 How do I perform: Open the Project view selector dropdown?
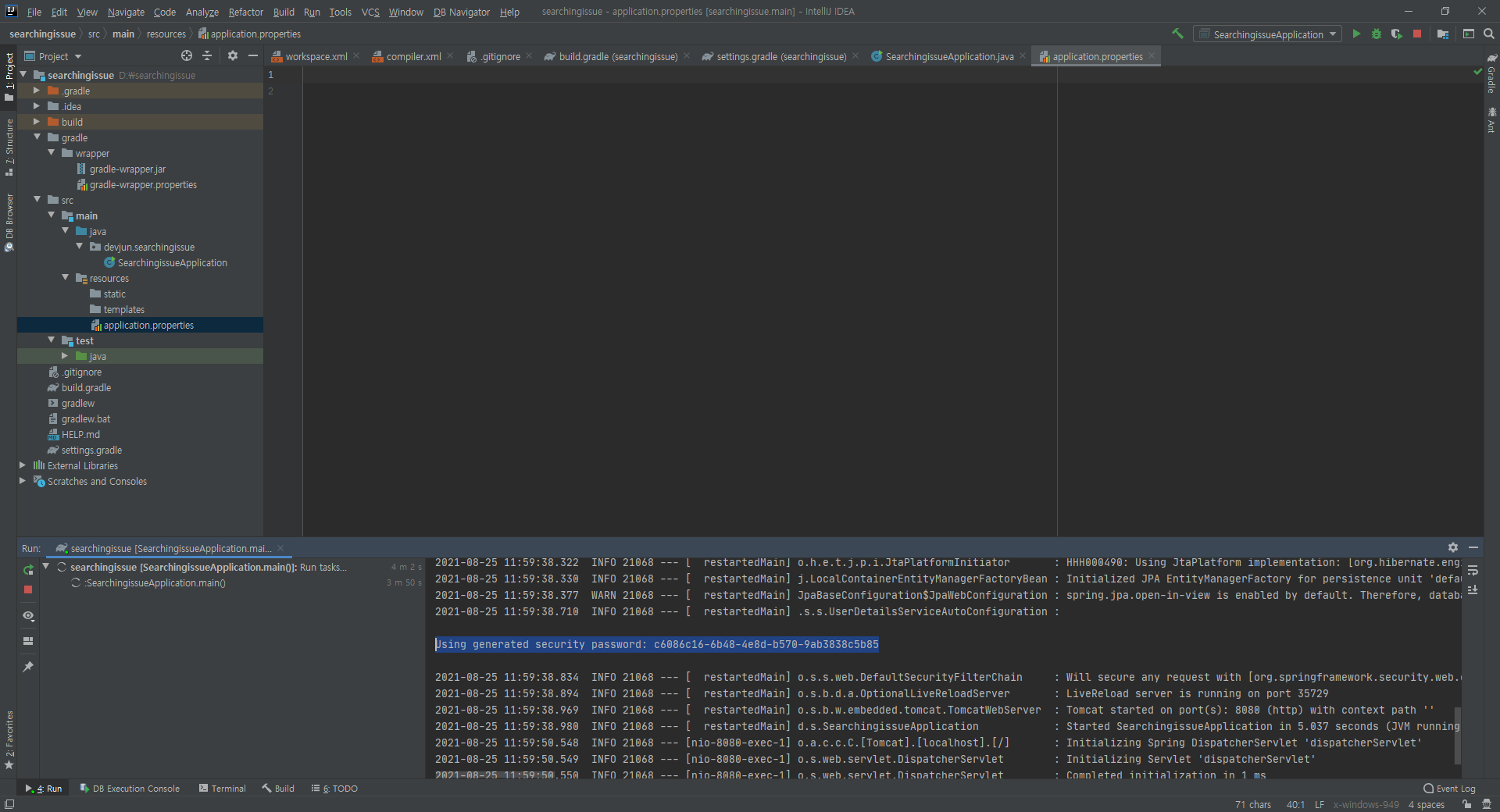[x=53, y=55]
